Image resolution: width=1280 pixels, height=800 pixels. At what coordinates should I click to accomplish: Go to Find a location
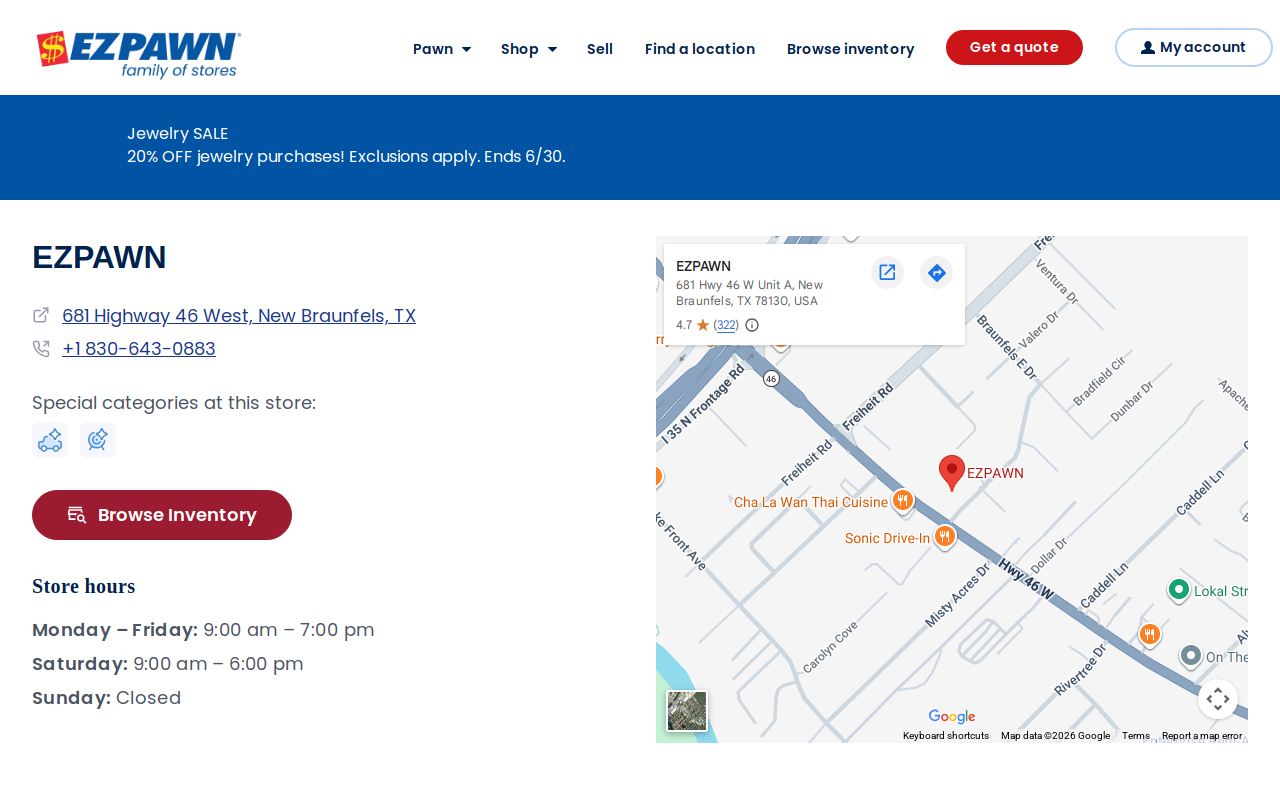[x=700, y=49]
